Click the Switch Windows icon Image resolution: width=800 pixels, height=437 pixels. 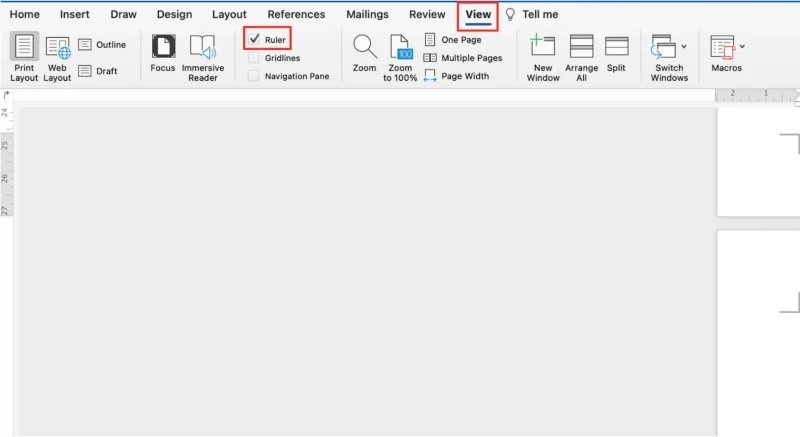click(x=663, y=46)
